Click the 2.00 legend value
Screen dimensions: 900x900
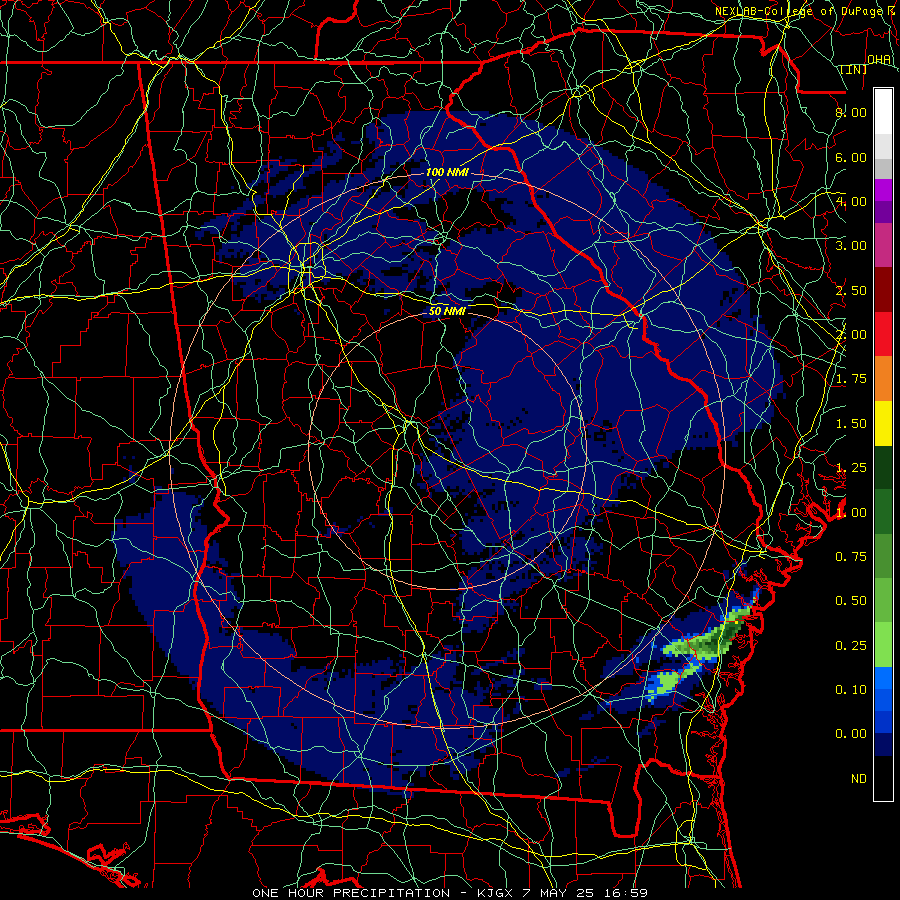coord(851,335)
